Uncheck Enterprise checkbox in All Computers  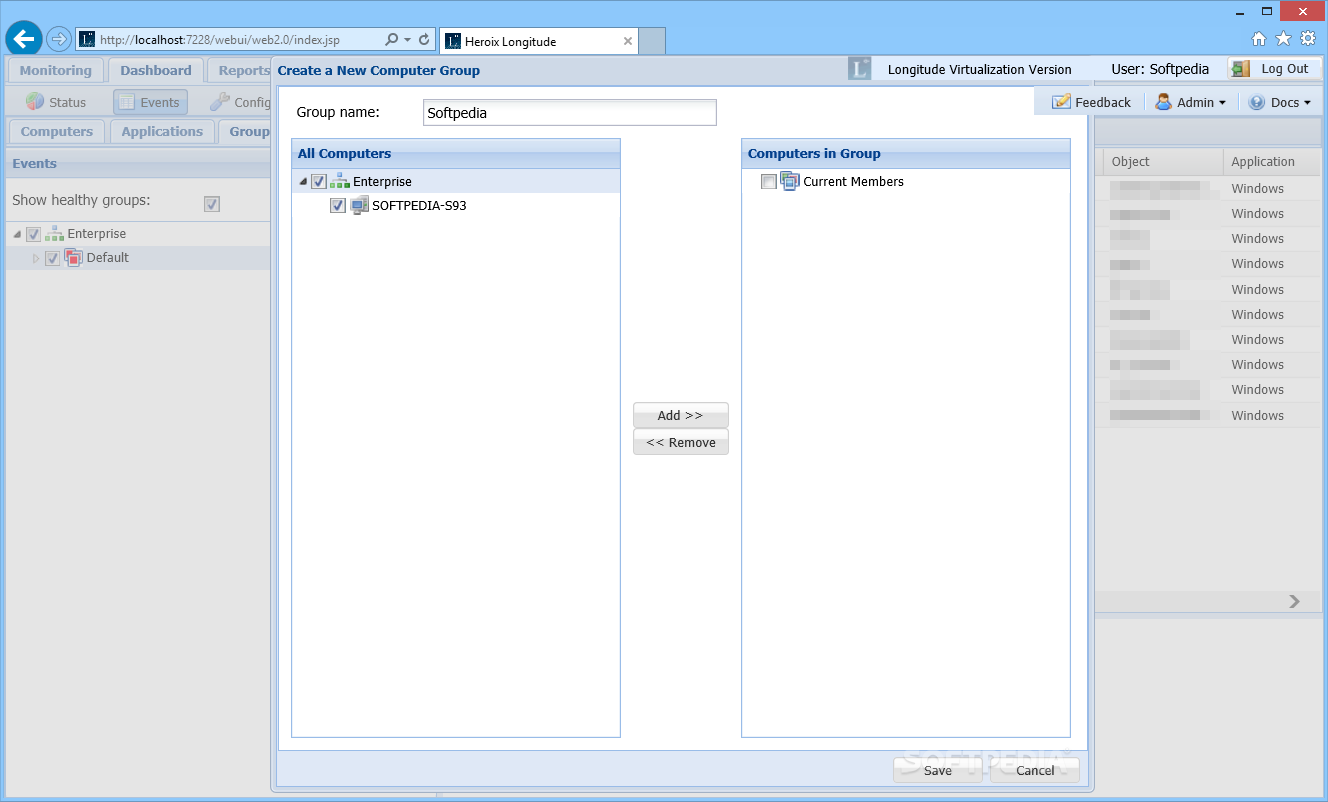[319, 182]
